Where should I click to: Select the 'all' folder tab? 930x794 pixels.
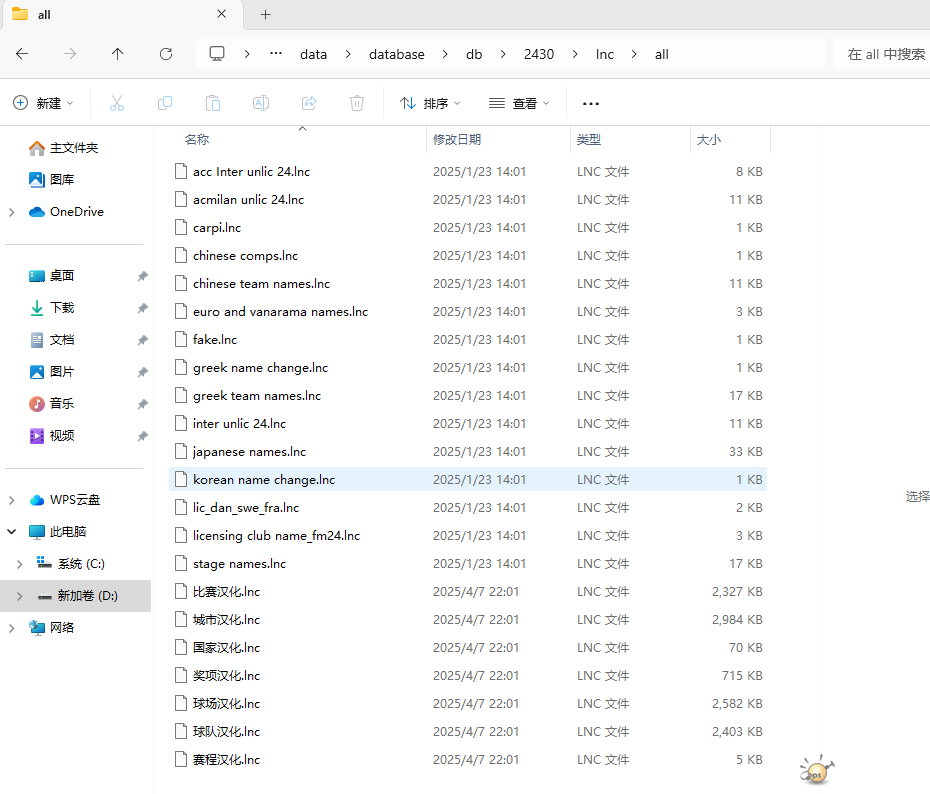click(x=122, y=15)
